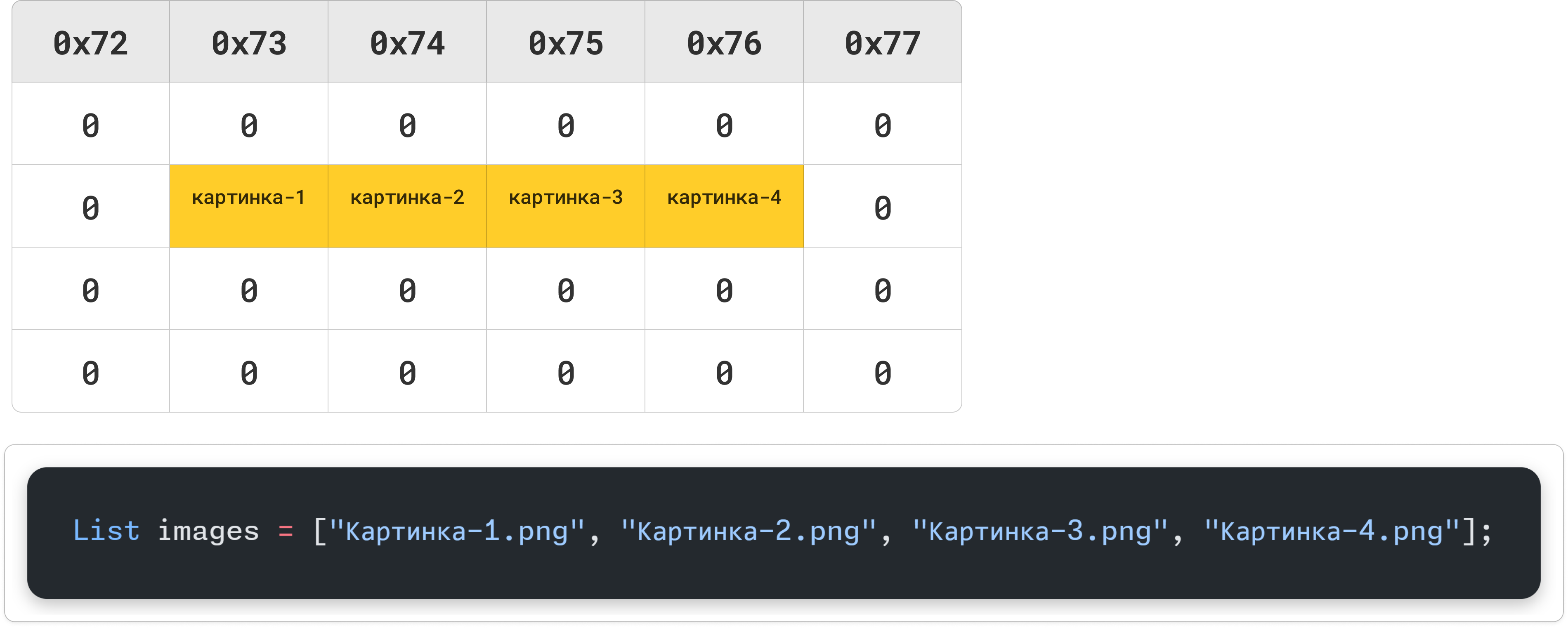Click the zero left of картинка-1
The image size is (1568, 628).
[91, 208]
